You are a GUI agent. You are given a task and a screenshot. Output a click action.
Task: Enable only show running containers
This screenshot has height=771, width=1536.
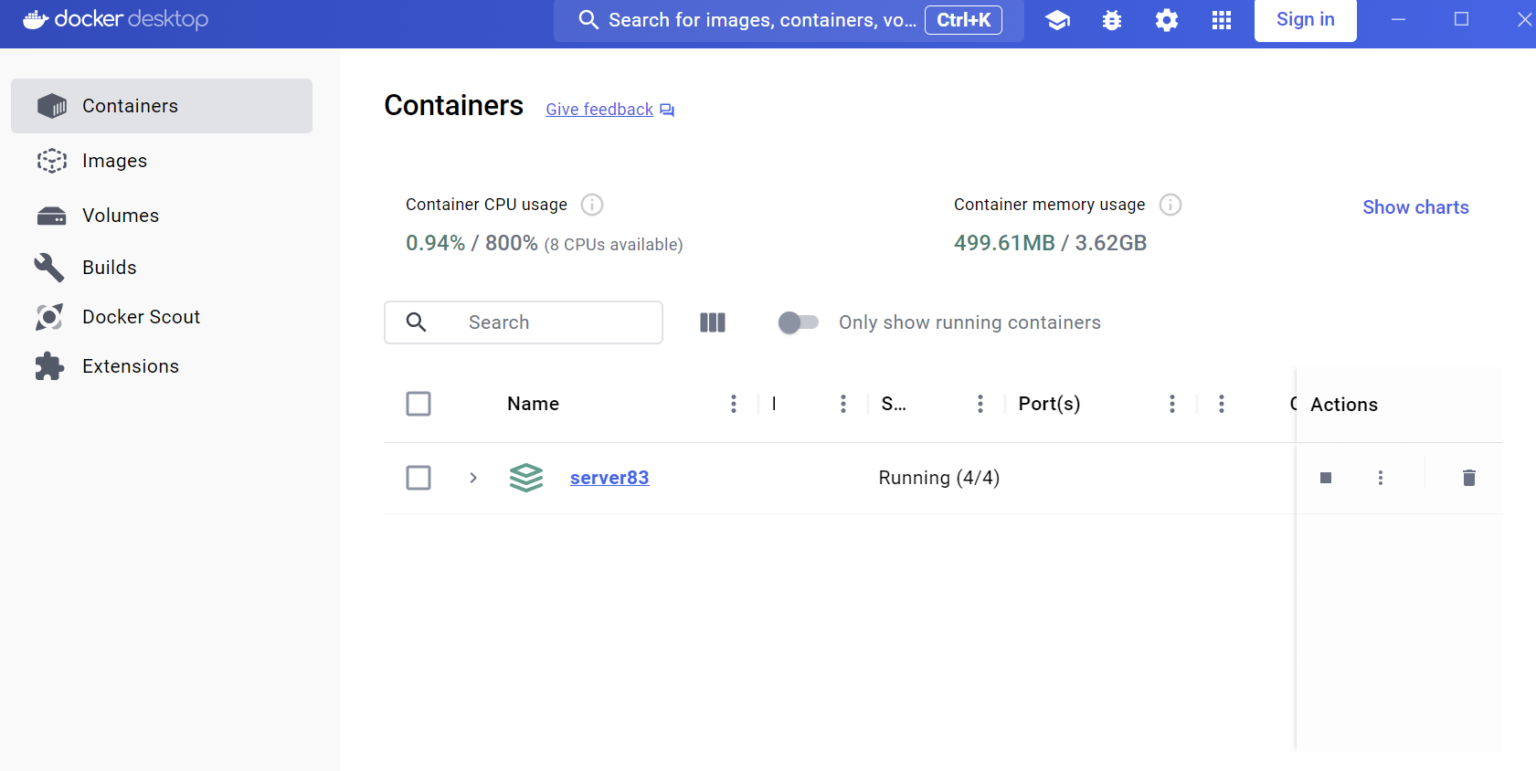pos(798,322)
